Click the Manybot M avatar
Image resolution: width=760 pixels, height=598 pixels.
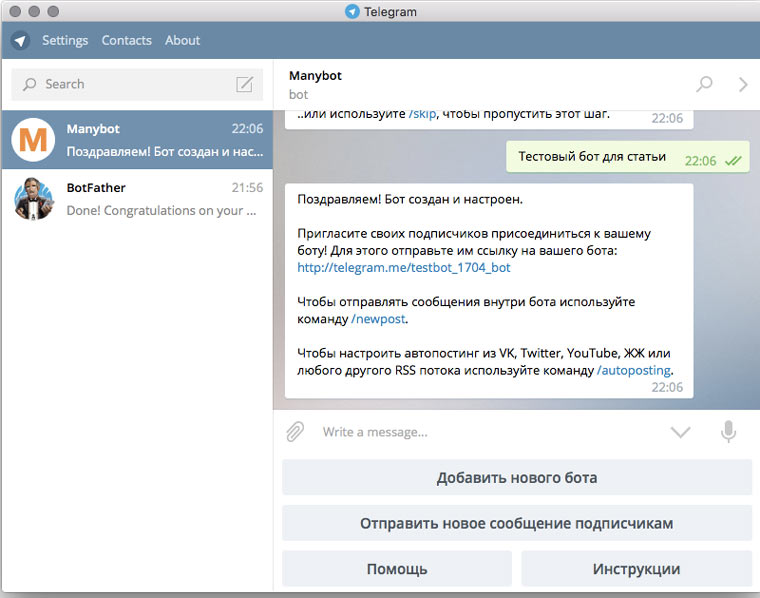coord(33,140)
